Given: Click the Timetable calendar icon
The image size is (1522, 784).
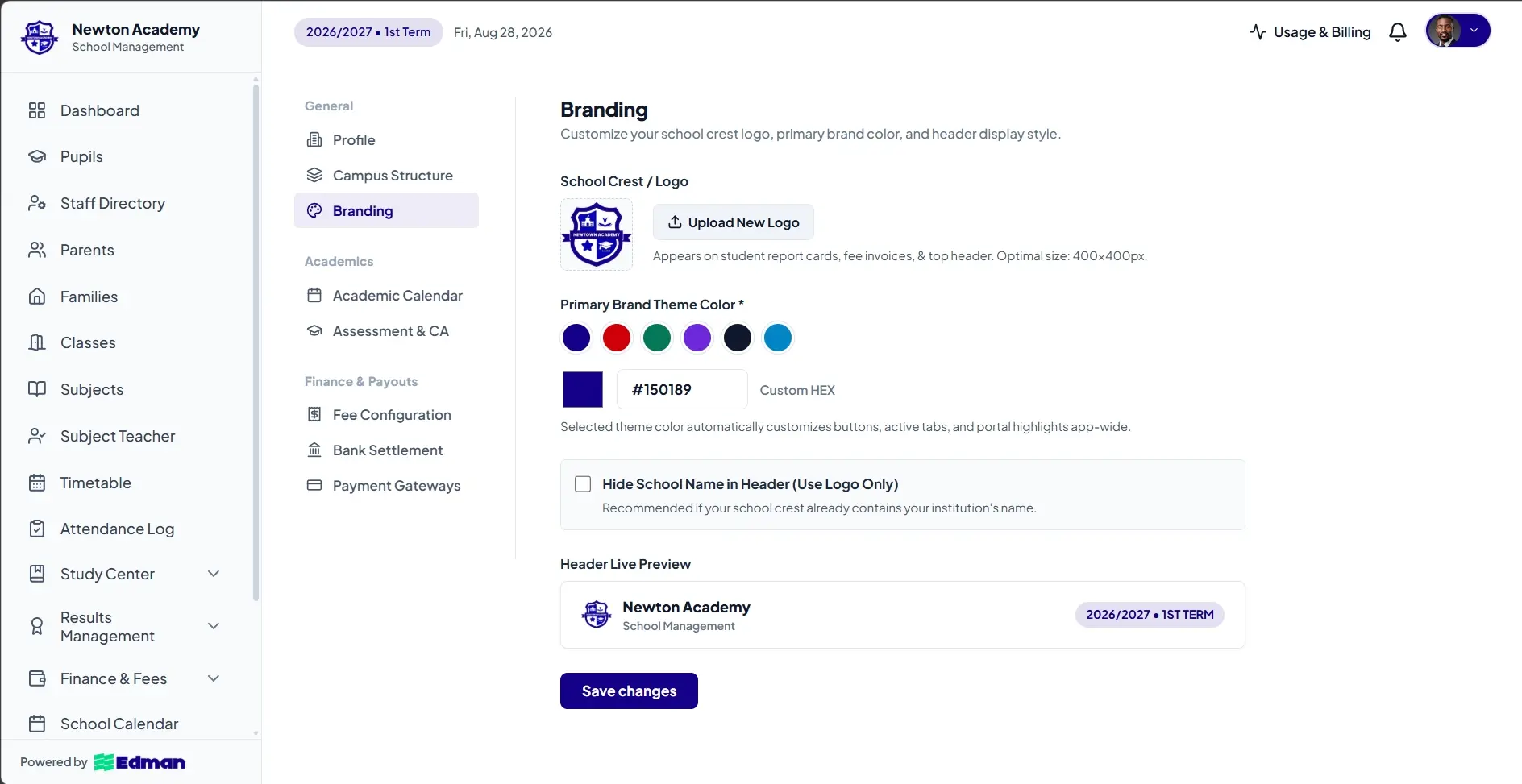Looking at the screenshot, I should [37, 483].
